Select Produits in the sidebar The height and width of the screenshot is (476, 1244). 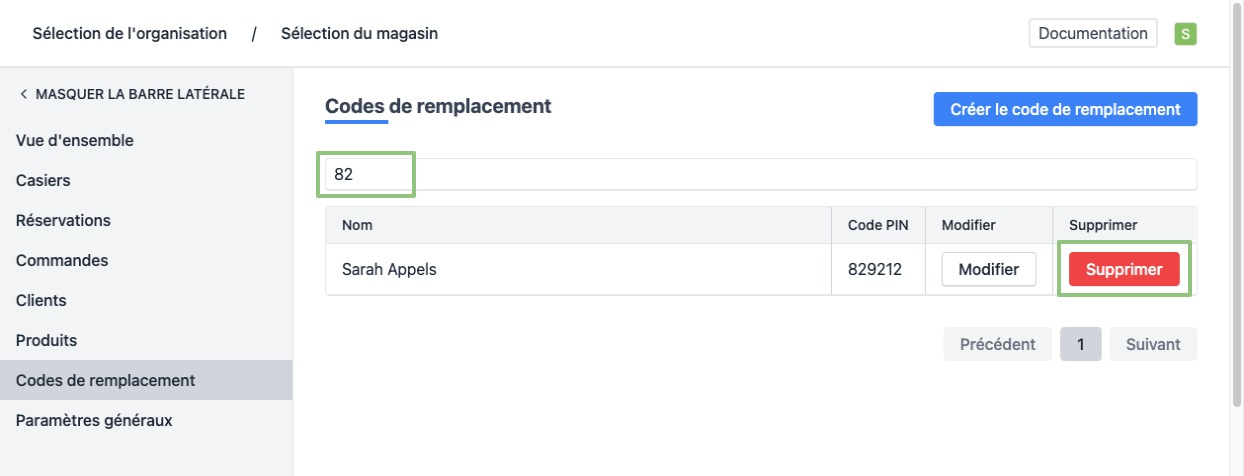pyautogui.click(x=46, y=340)
